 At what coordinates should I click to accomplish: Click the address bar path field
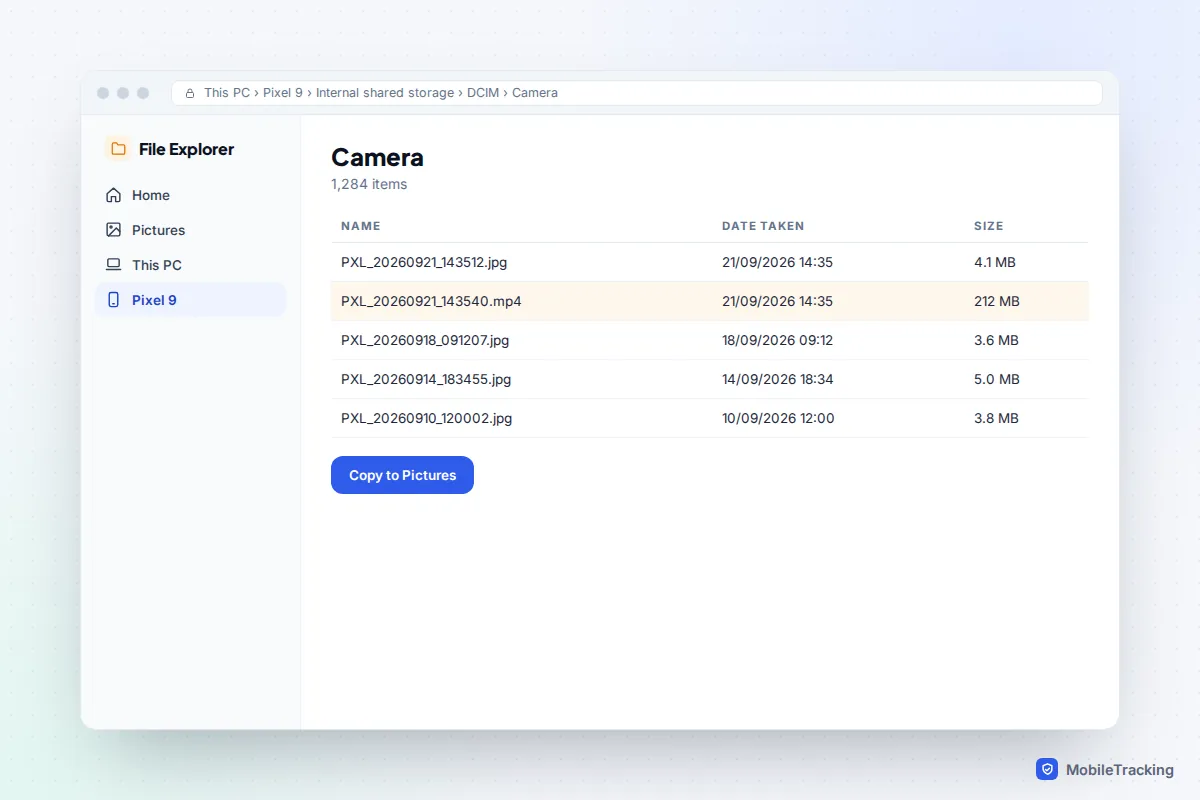tap(637, 93)
